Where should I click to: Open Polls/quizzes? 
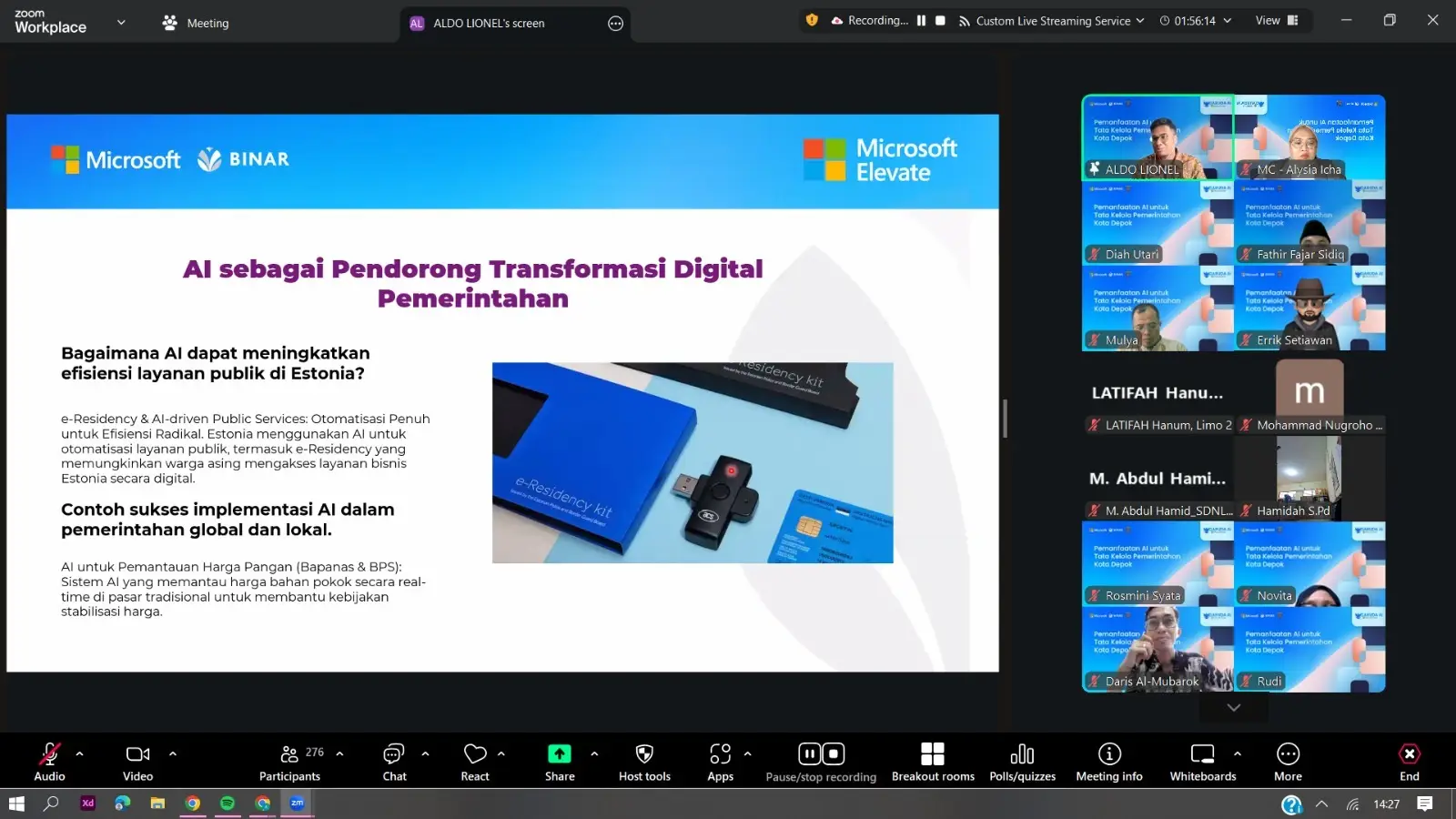coord(1022,761)
